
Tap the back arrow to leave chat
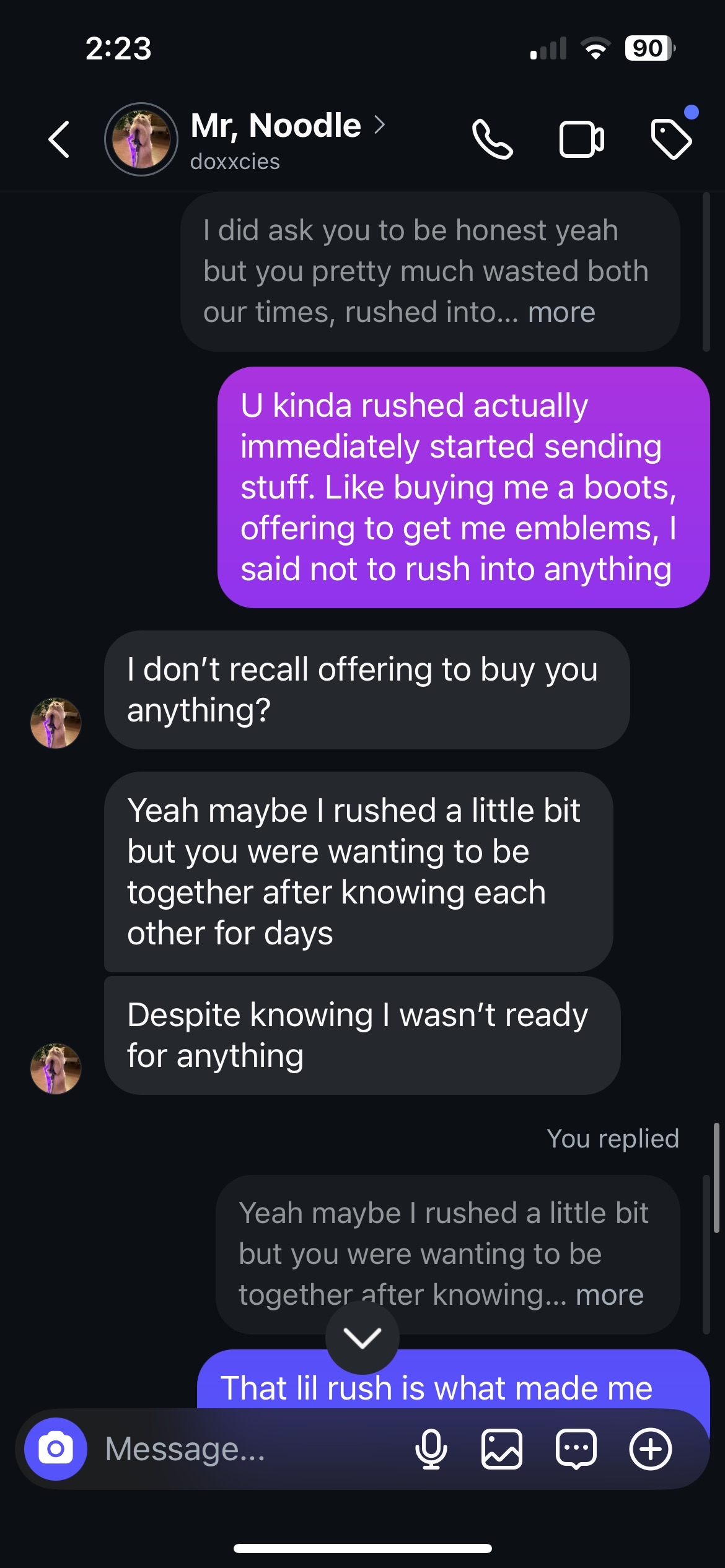59,139
